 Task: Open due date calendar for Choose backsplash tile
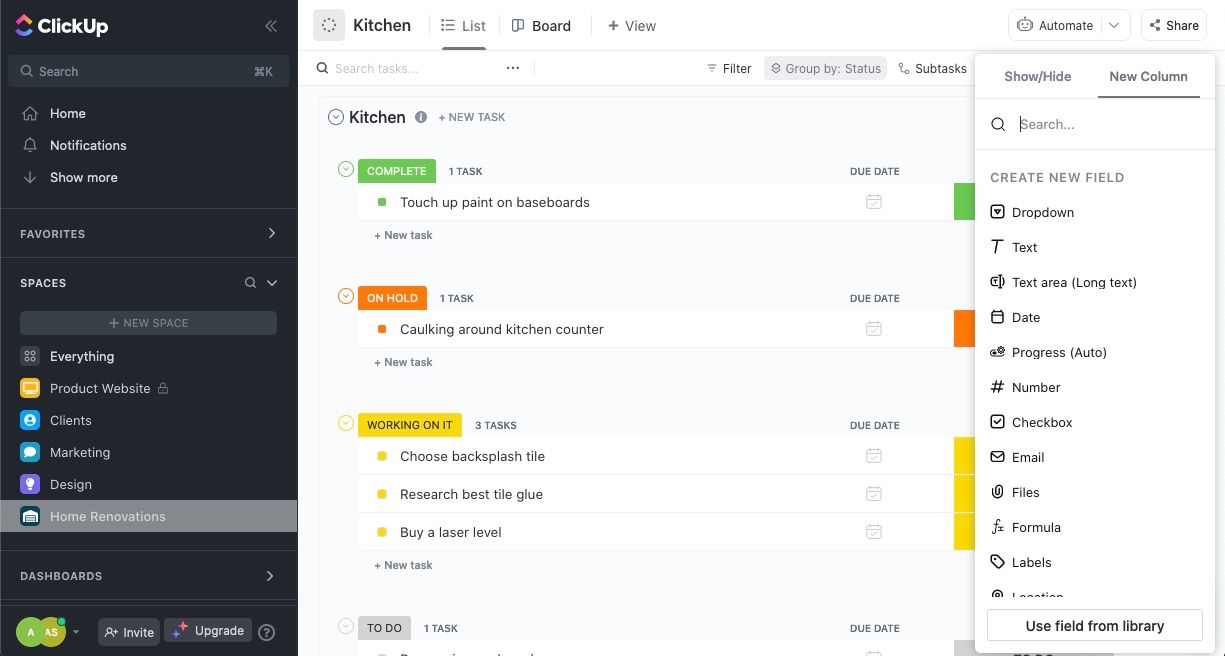pyautogui.click(x=873, y=456)
